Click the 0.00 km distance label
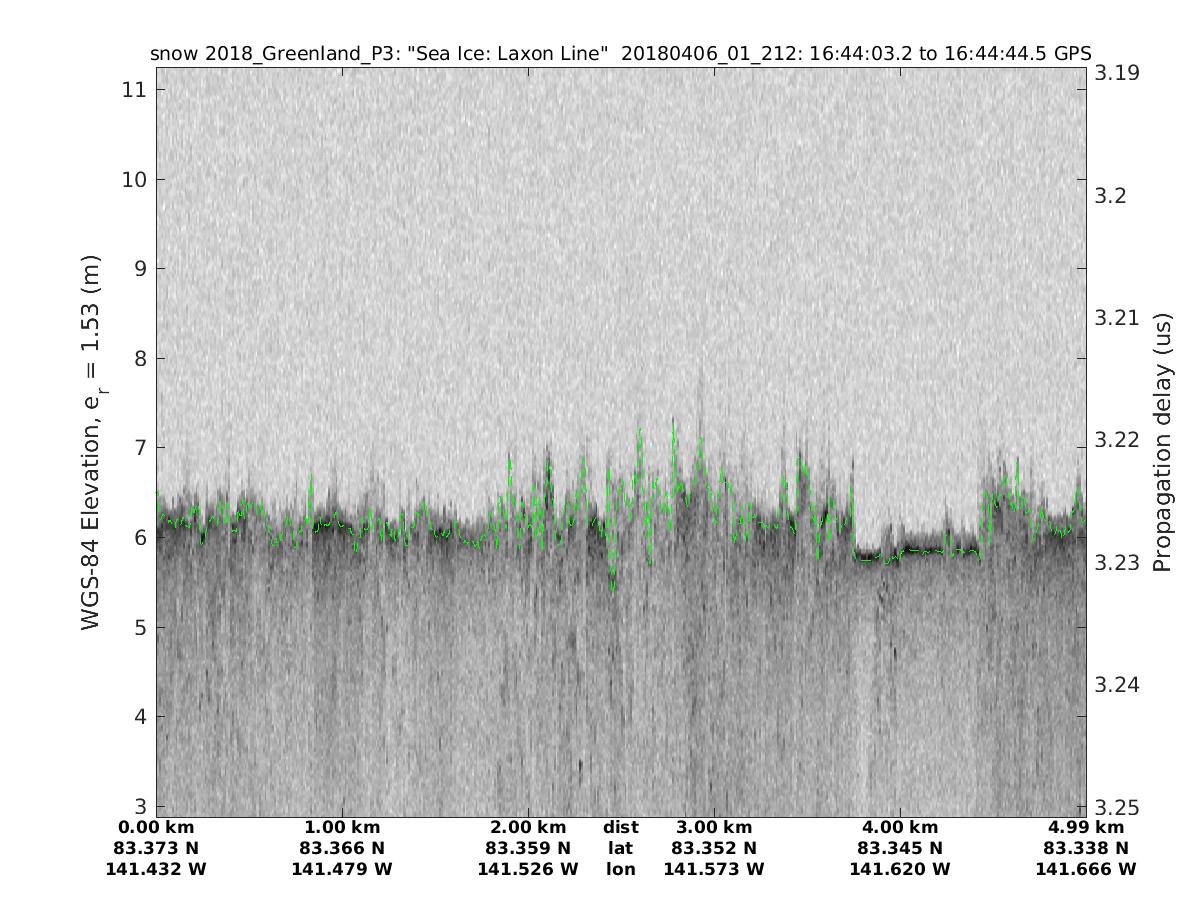 tap(156, 828)
